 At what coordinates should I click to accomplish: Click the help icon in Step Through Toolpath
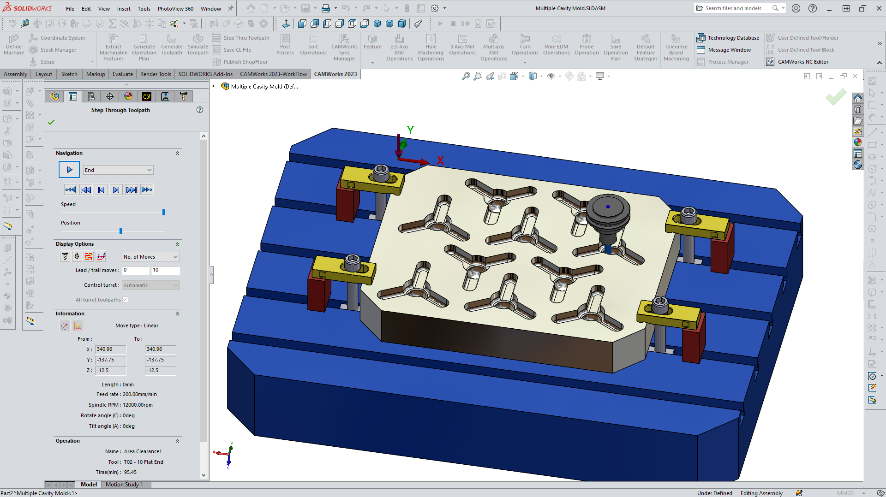tap(201, 110)
